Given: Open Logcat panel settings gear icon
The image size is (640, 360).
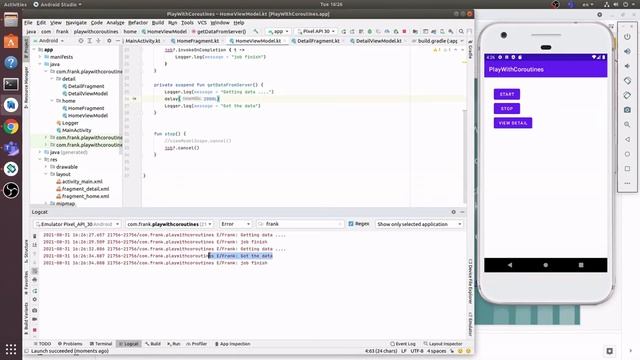Looking at the screenshot, I should click(x=453, y=212).
